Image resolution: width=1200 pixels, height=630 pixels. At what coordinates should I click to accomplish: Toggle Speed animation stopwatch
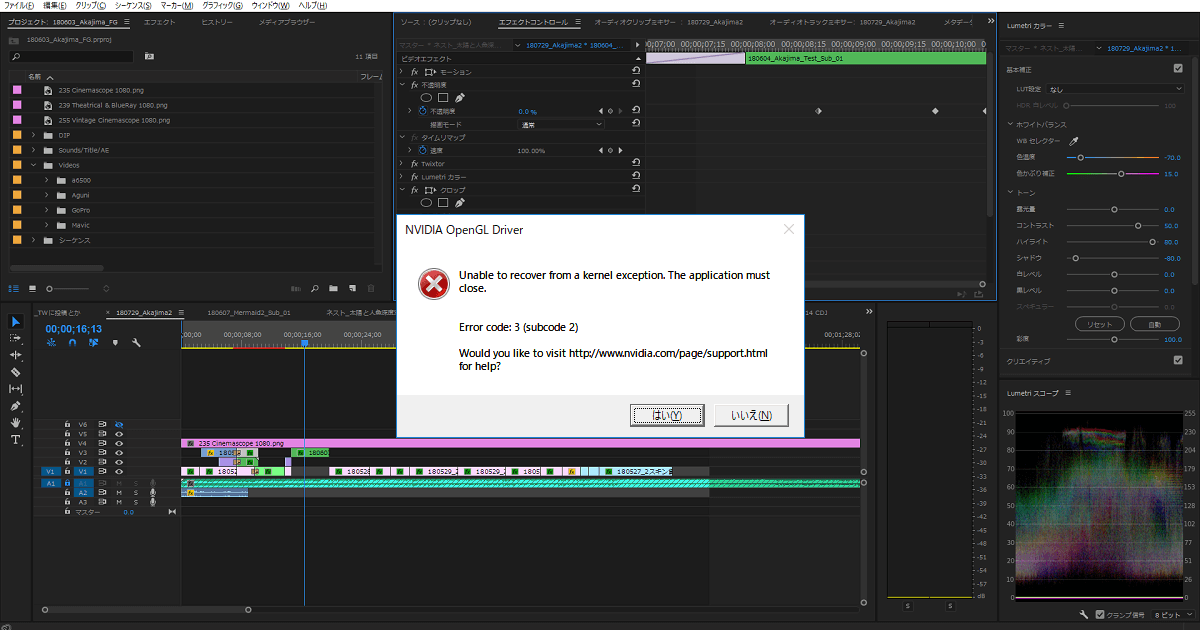pos(422,150)
